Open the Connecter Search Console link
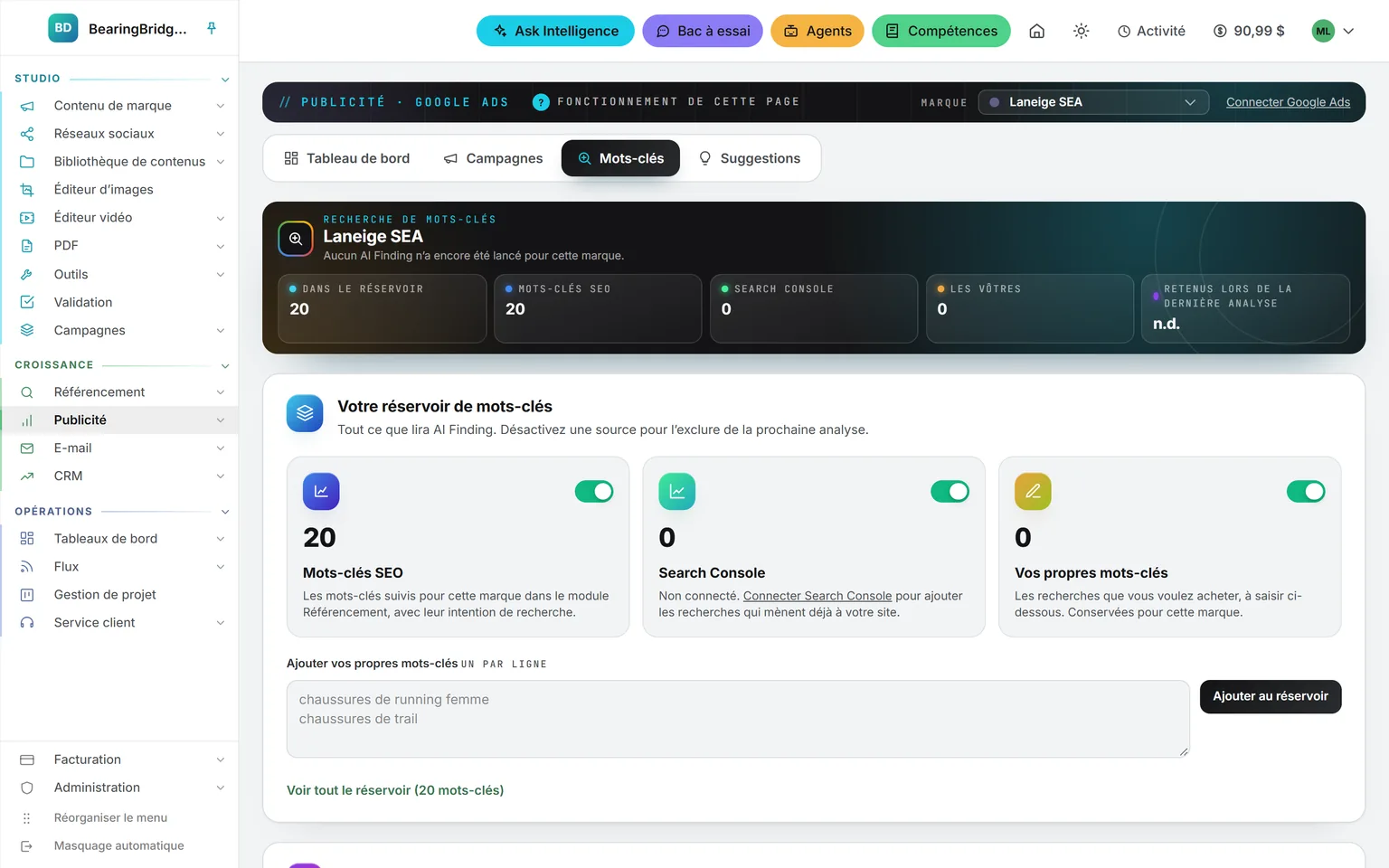The height and width of the screenshot is (868, 1389). [x=817, y=596]
